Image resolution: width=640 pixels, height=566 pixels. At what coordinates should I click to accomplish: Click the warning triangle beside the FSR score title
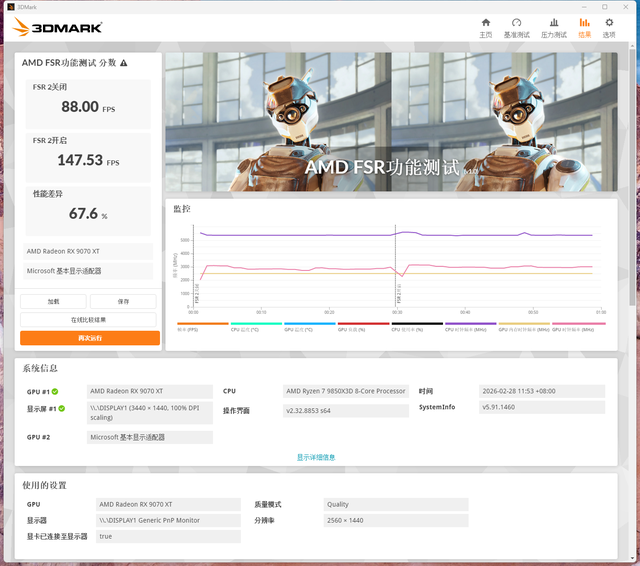tap(124, 63)
